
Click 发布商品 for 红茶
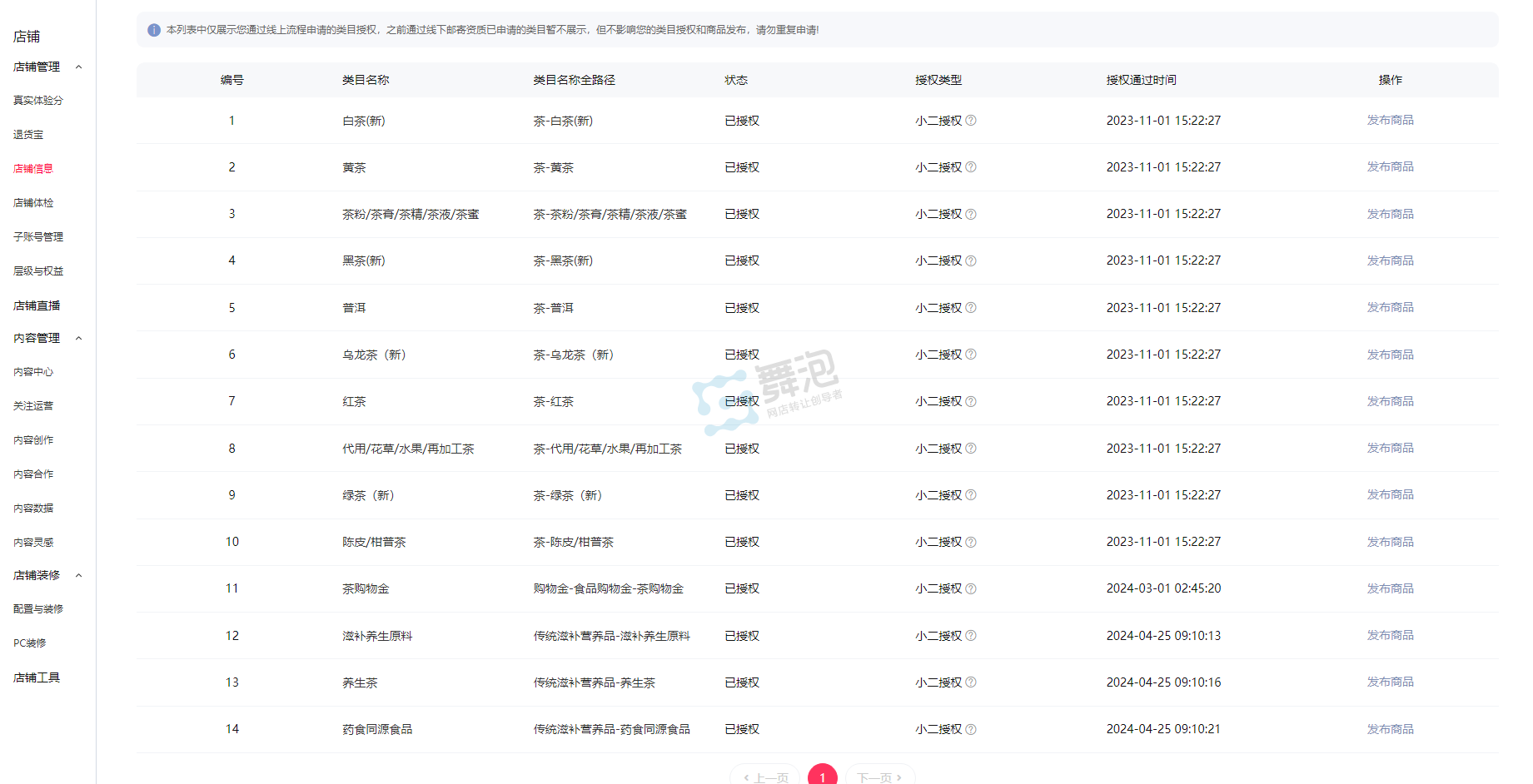[1391, 401]
